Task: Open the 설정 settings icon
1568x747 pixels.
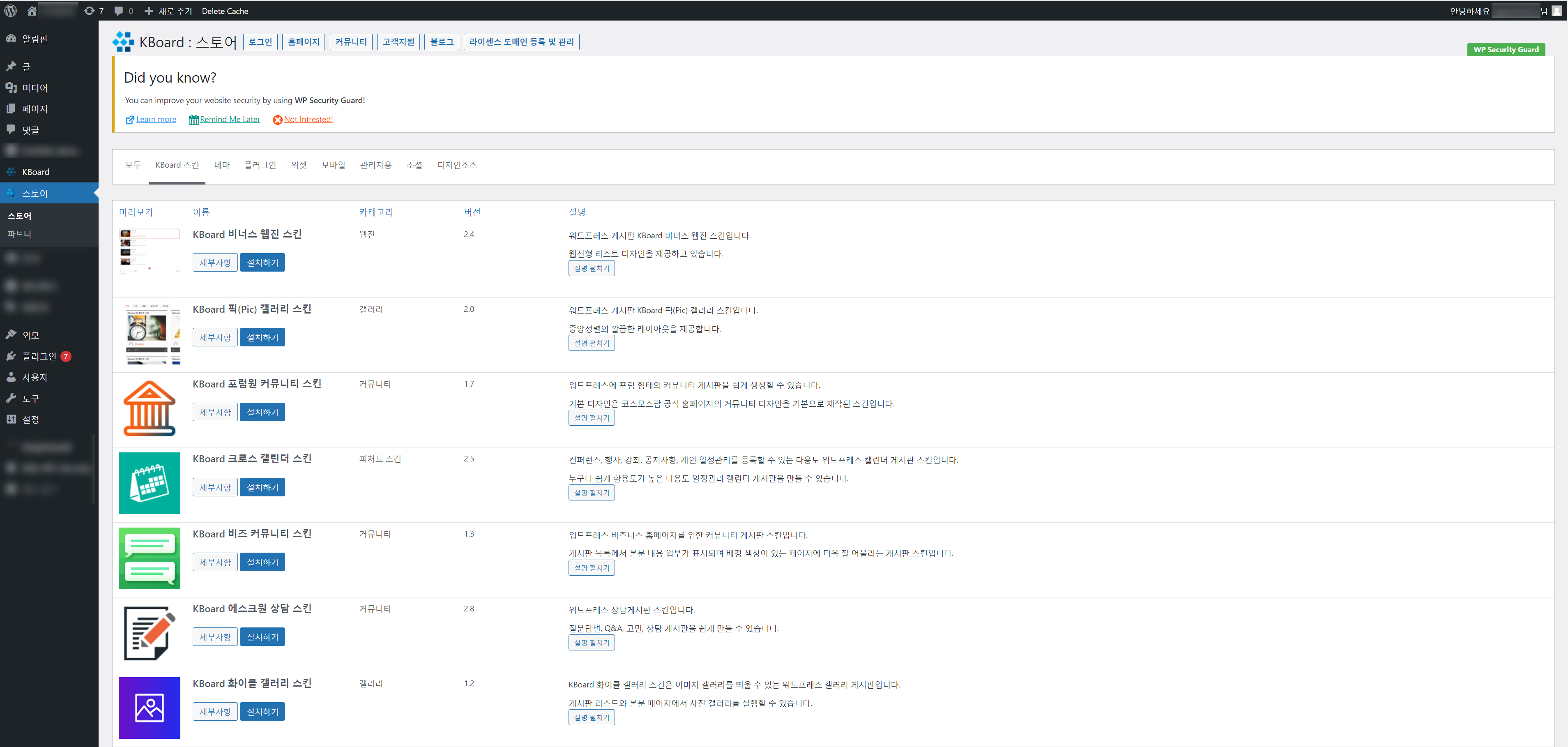Action: pos(11,419)
